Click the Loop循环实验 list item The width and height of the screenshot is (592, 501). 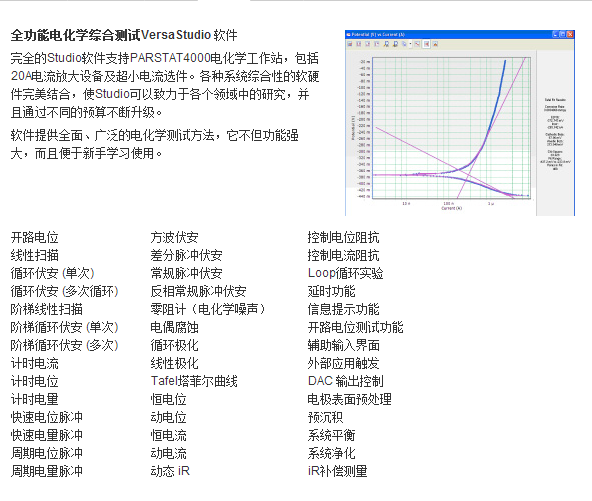click(x=345, y=273)
